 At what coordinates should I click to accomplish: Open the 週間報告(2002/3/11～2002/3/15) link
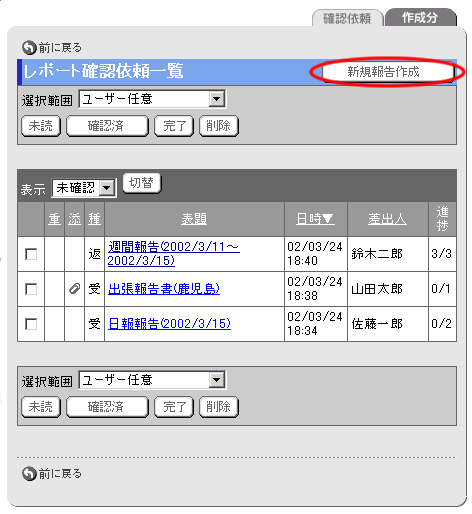pos(173,253)
